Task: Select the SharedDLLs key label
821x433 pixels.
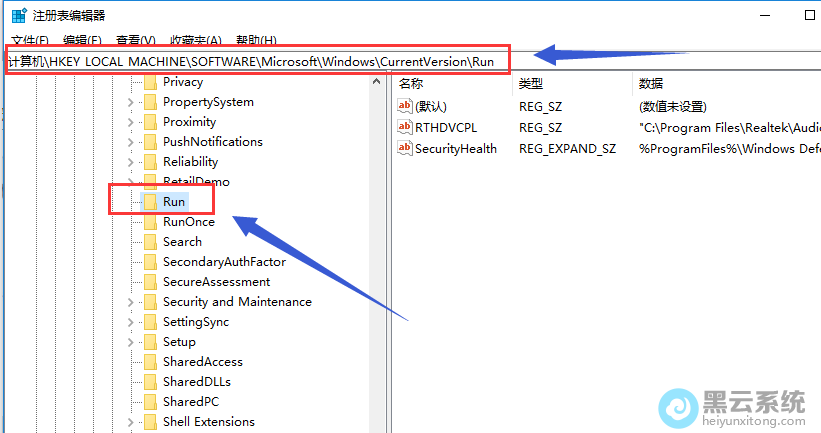Action: coord(197,382)
